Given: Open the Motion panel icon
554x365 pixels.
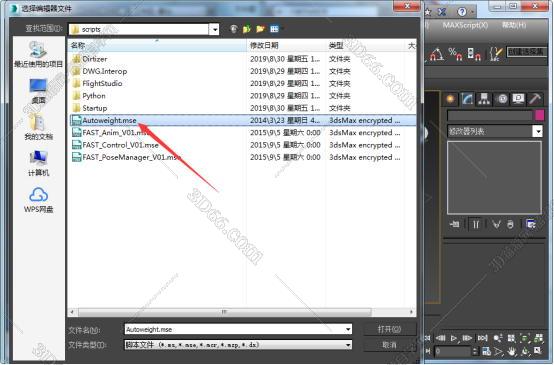Looking at the screenshot, I should pos(501,99).
